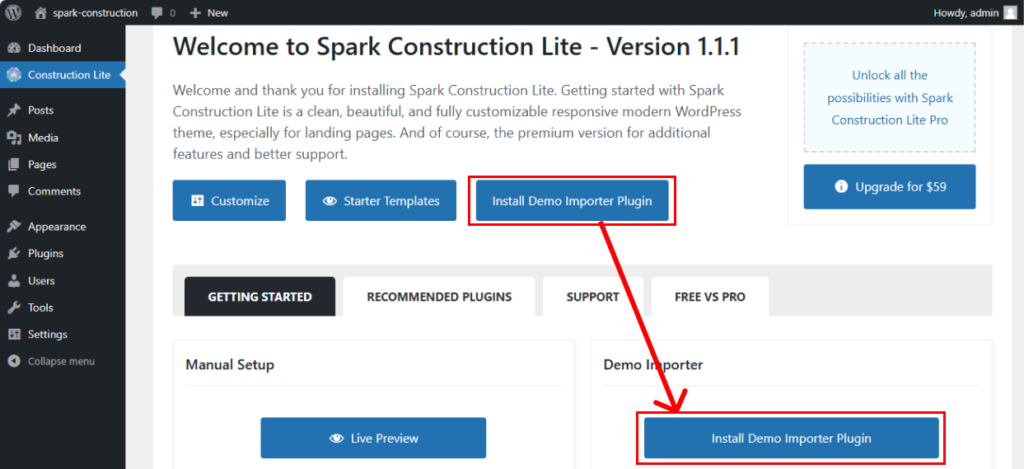Click the Plugins plug icon
Image resolution: width=1024 pixels, height=469 pixels.
(13, 254)
